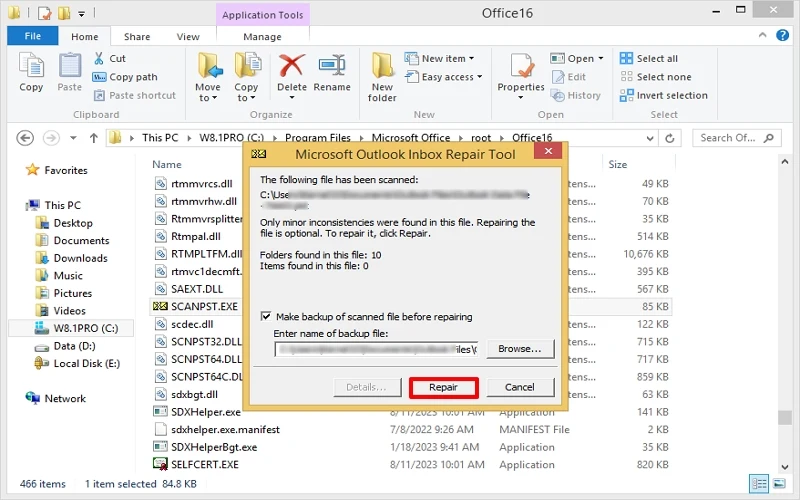Click the Up arrow navigation icon

[93, 138]
